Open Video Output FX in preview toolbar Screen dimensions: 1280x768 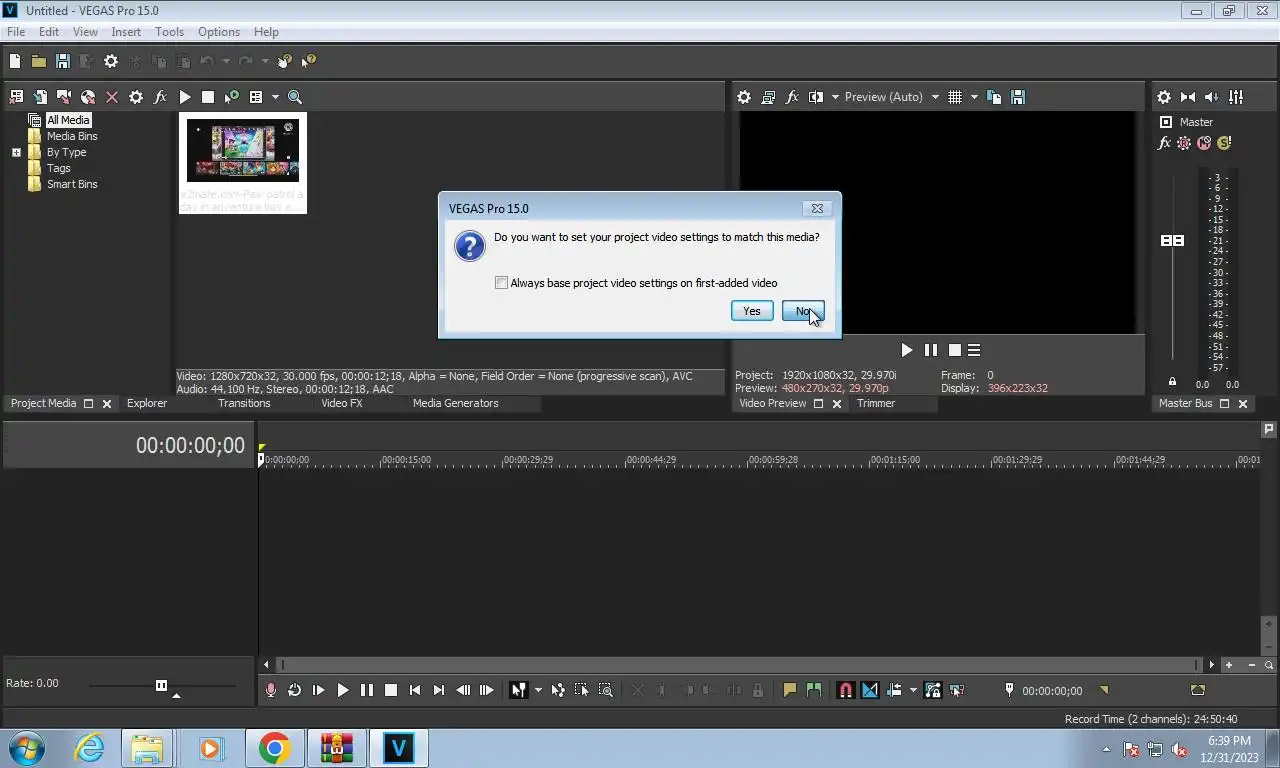pyautogui.click(x=792, y=97)
